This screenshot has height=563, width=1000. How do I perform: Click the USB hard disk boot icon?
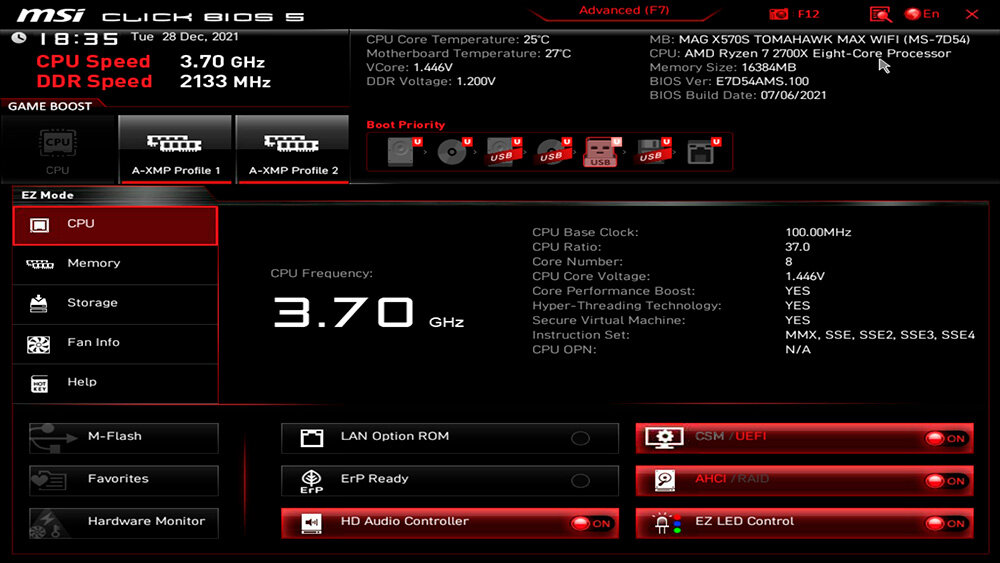coord(503,152)
